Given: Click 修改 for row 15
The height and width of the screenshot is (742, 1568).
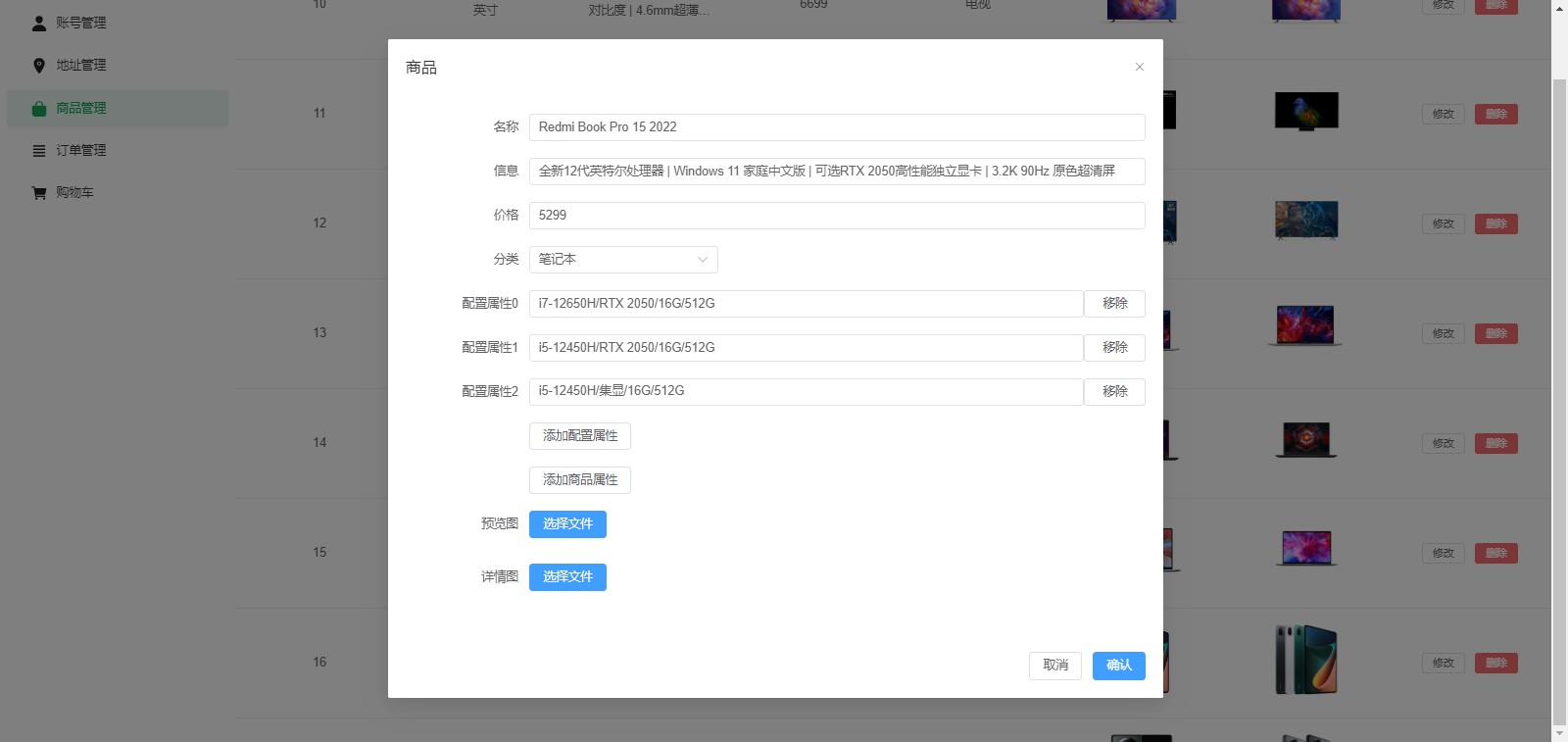Looking at the screenshot, I should click(x=1444, y=554).
